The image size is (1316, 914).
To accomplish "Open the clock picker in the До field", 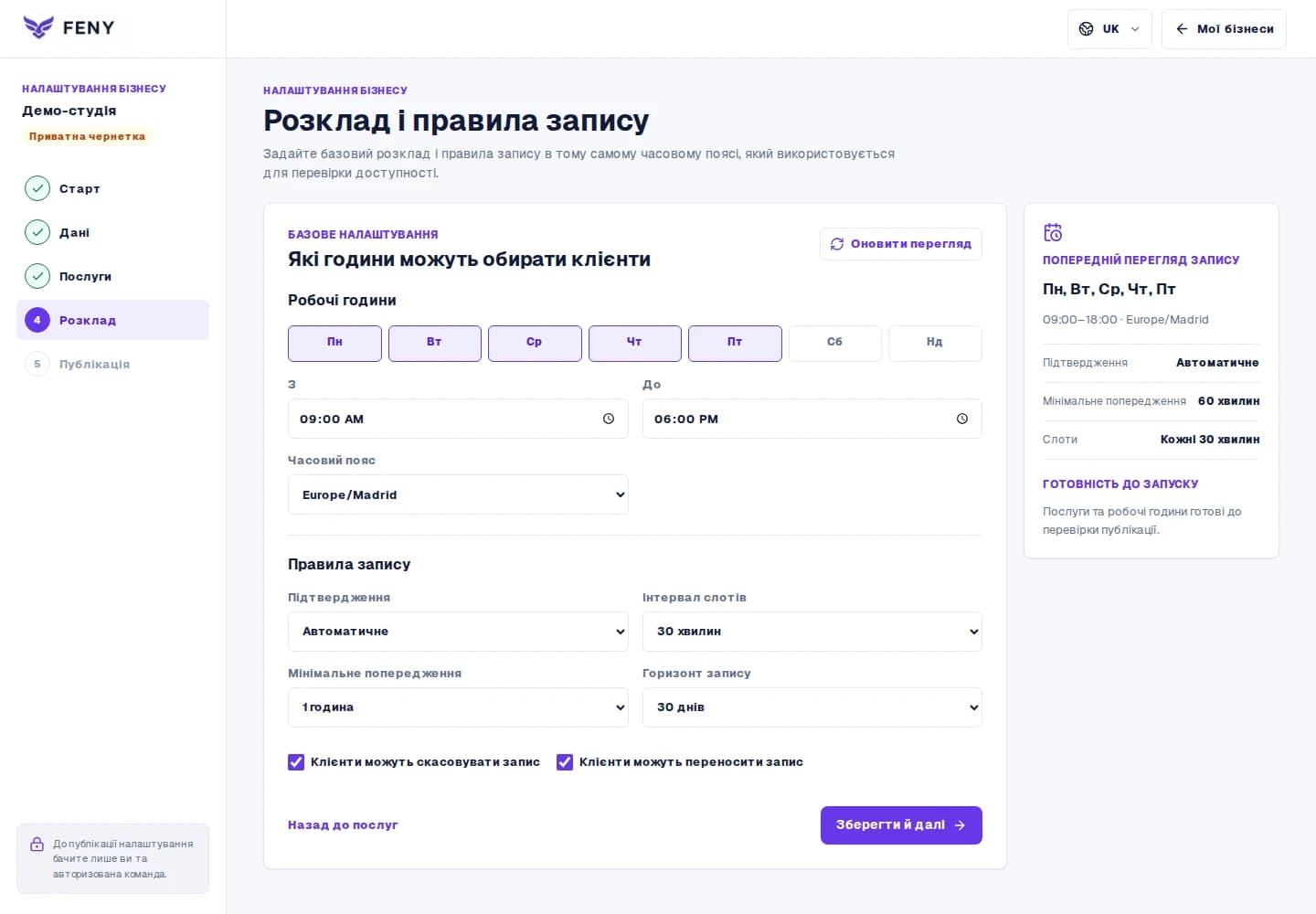I will 962,419.
